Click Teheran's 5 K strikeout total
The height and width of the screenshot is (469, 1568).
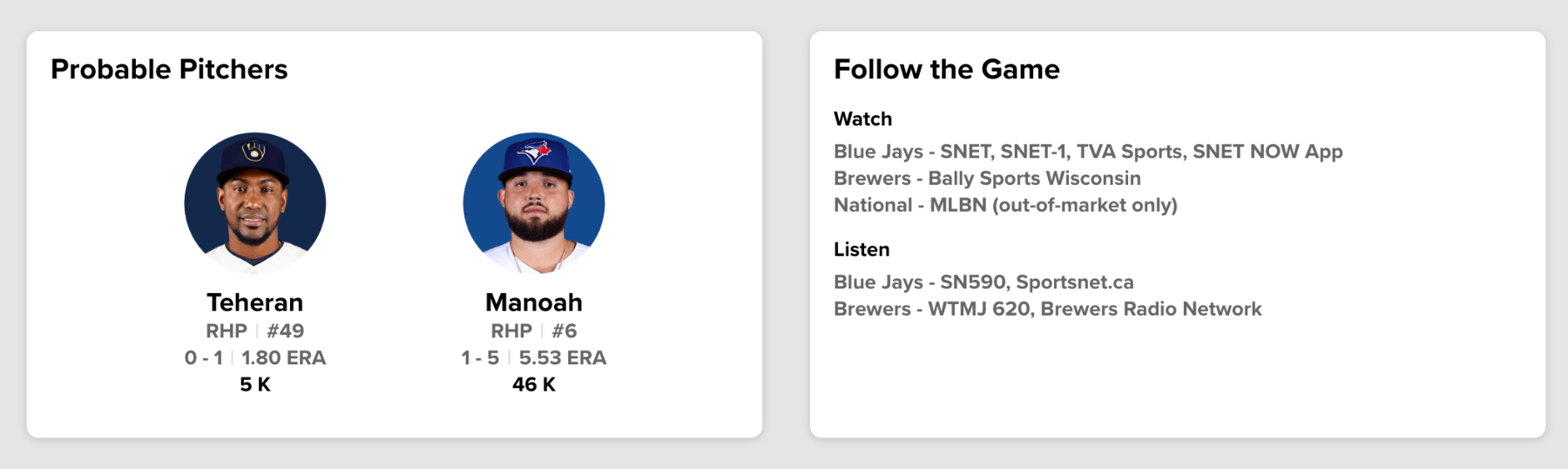pos(255,384)
